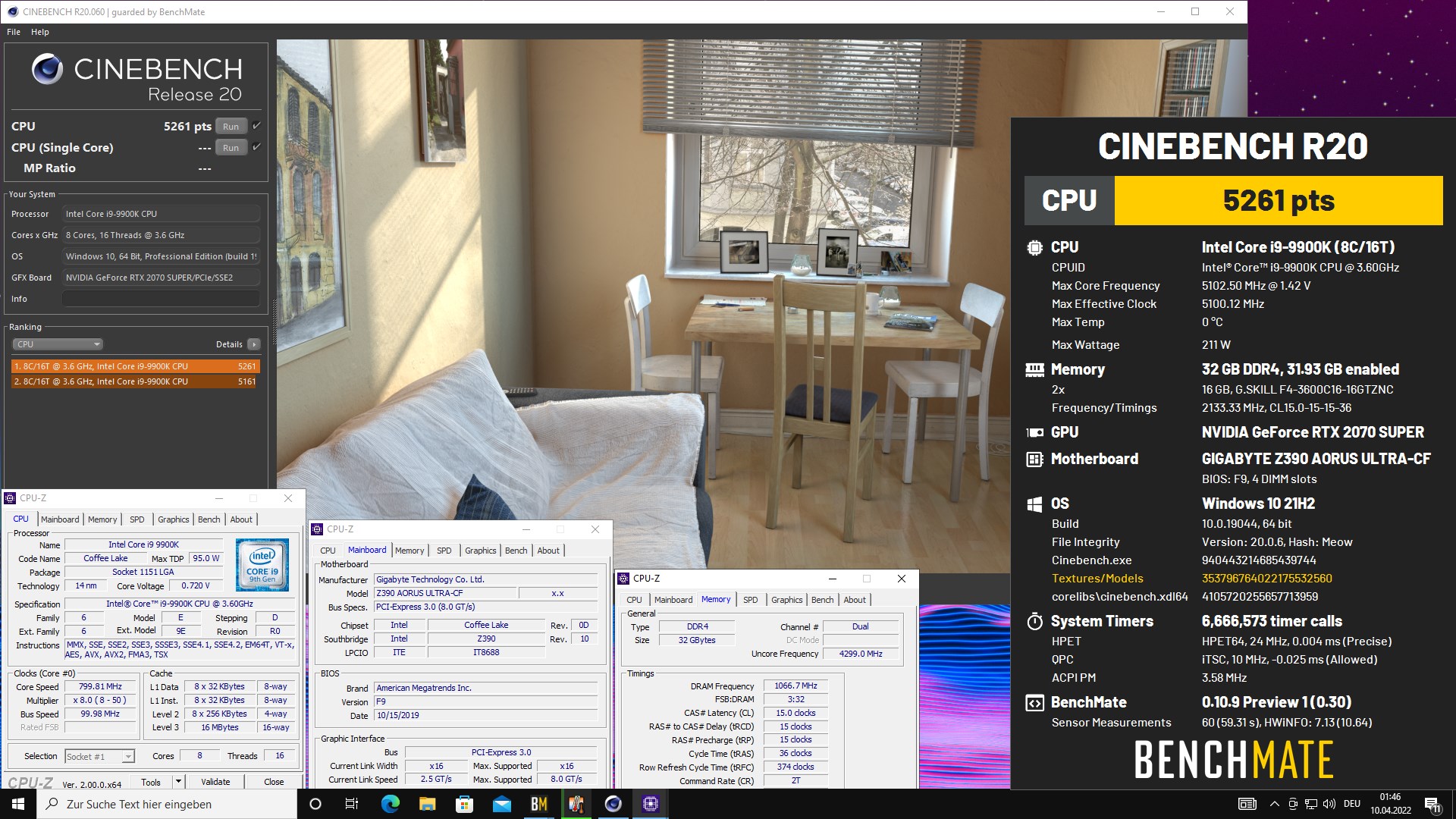The height and width of the screenshot is (819, 1456).
Task: Click the BenchMate code bracket icon
Action: point(1034,703)
